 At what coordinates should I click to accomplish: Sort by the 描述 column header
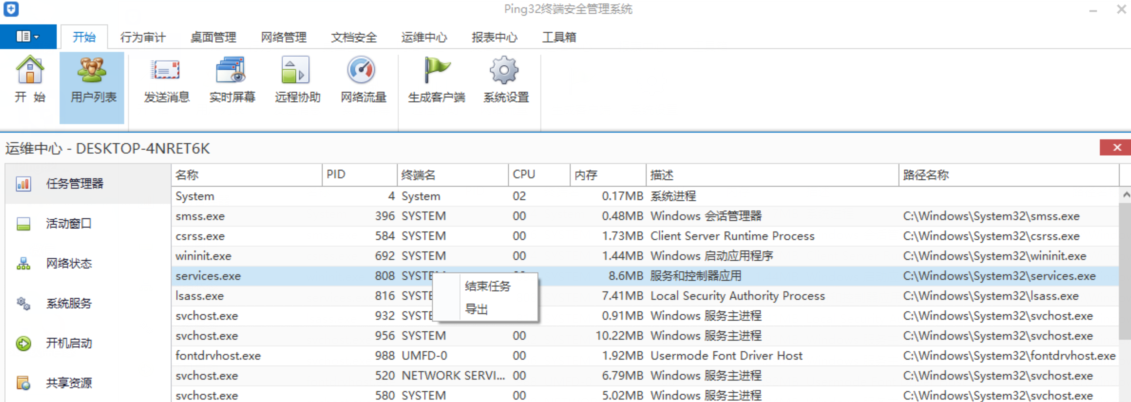[773, 175]
